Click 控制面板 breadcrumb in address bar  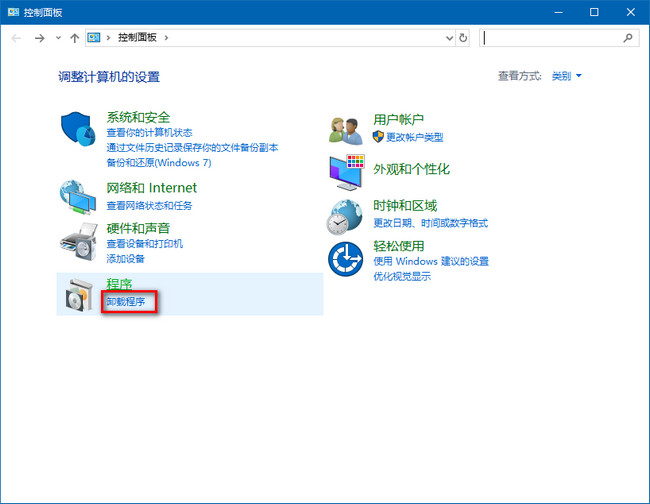point(137,38)
